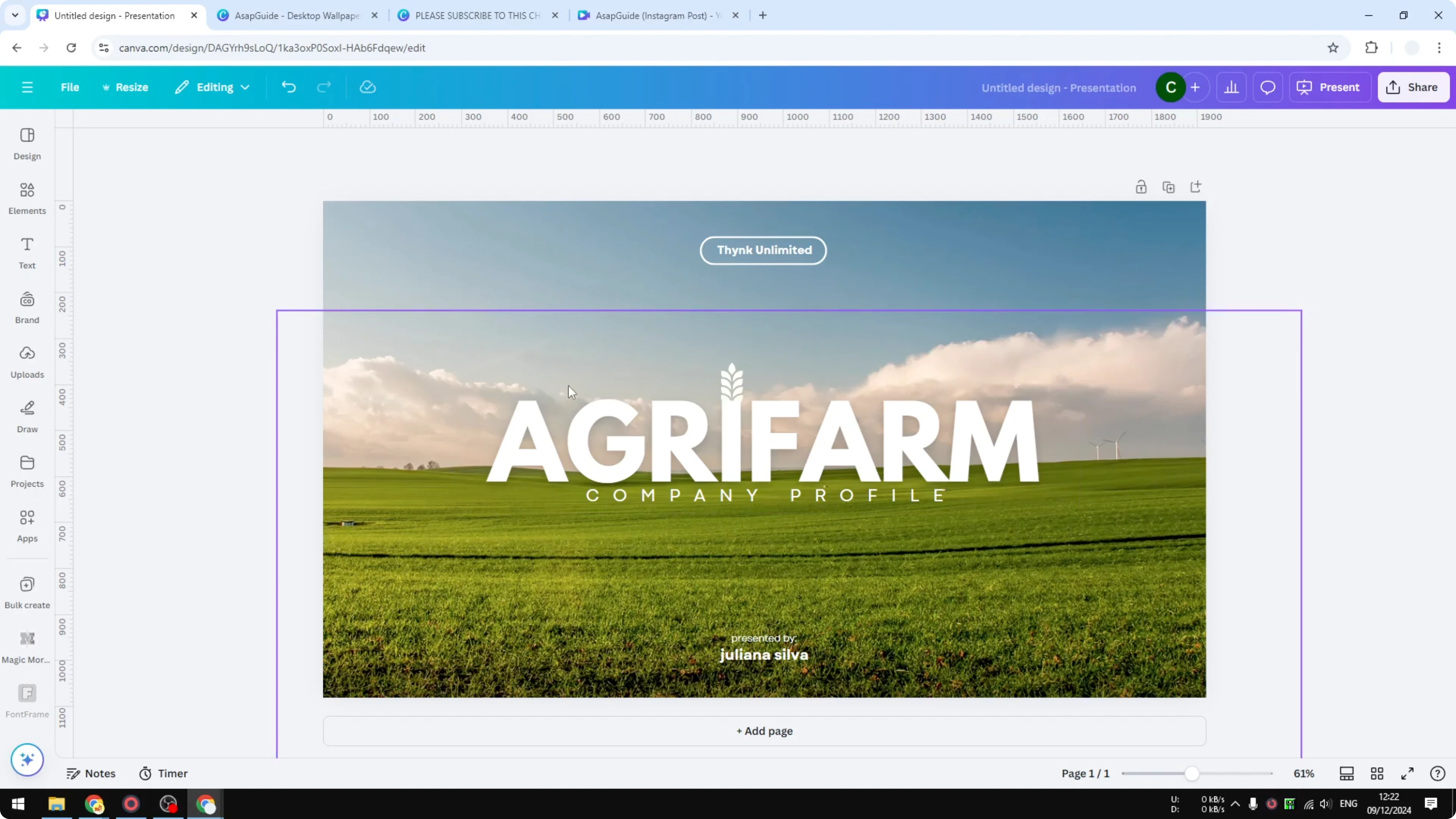This screenshot has width=1456, height=819.
Task: Toggle fullscreen view from the status bar
Action: (1407, 773)
